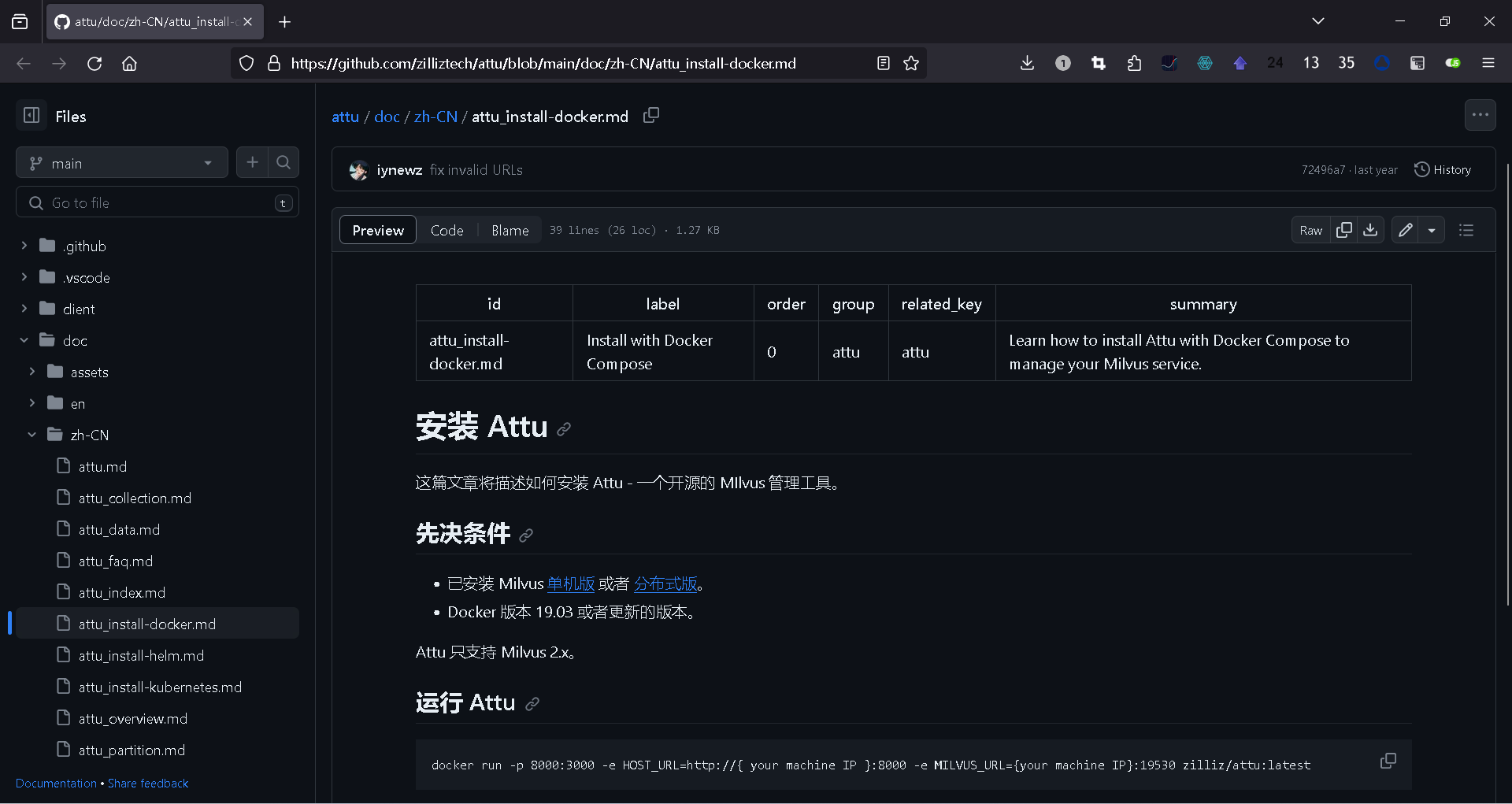Collapse the zh-CN folder
This screenshot has width=1512, height=804.
tap(31, 435)
